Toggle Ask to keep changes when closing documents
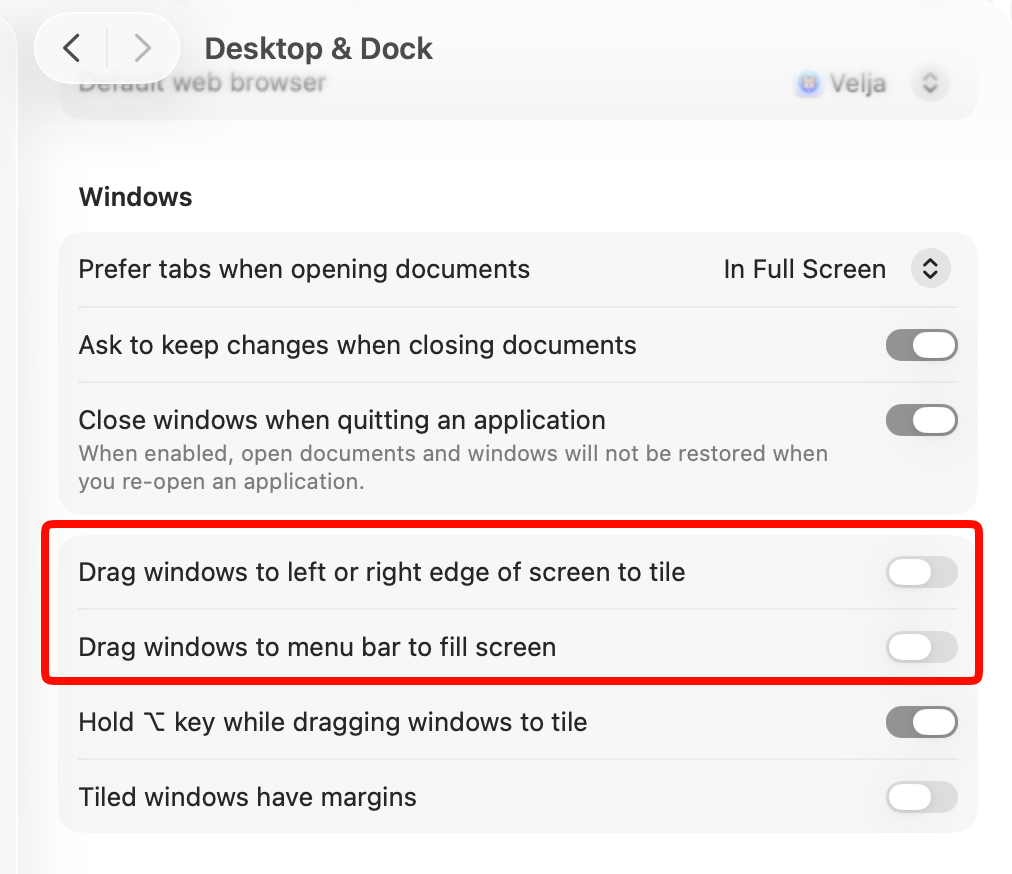Viewport: 1012px width, 874px height. pyautogui.click(x=921, y=345)
